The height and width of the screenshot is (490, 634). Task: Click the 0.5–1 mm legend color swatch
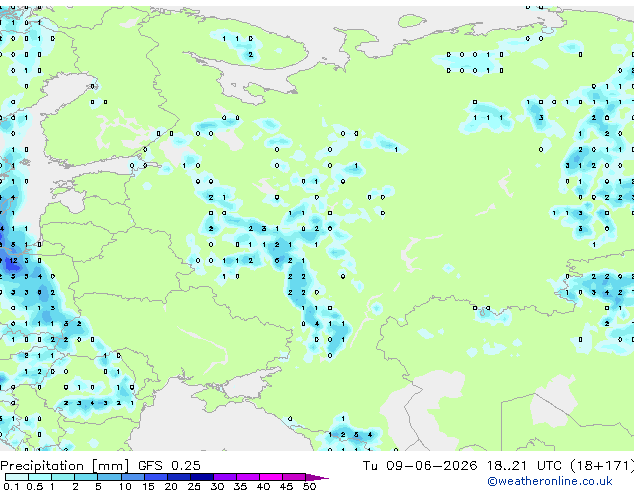pyautogui.click(x=40, y=477)
